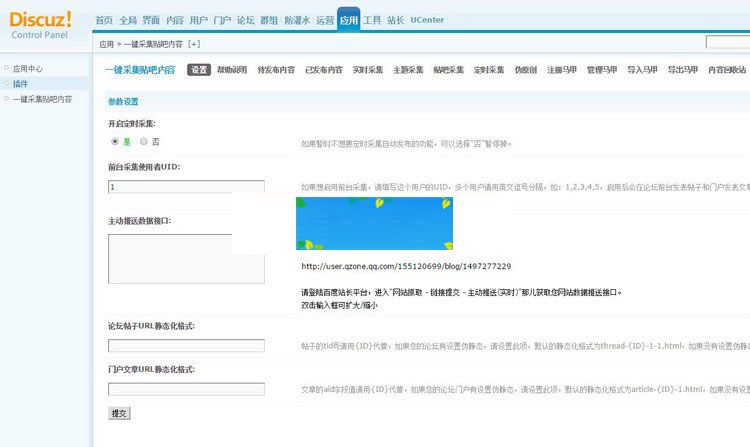Click the 主动推送数据接口 text area

(186, 258)
